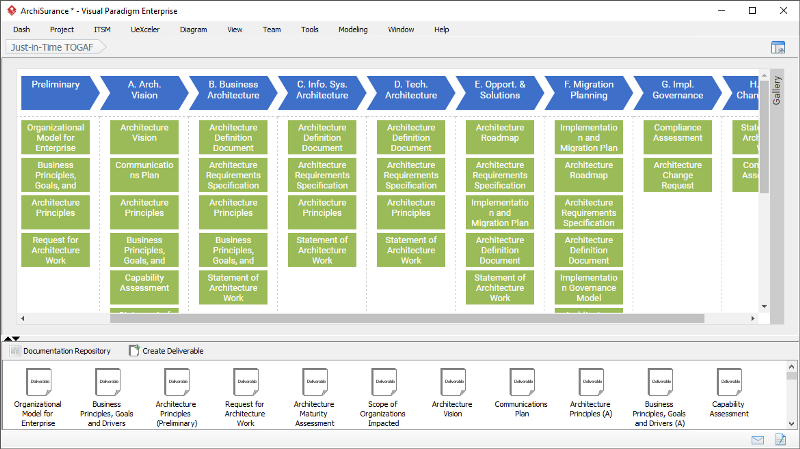Select the Architecture Vision deliverable icon
The height and width of the screenshot is (449, 800).
(x=452, y=382)
